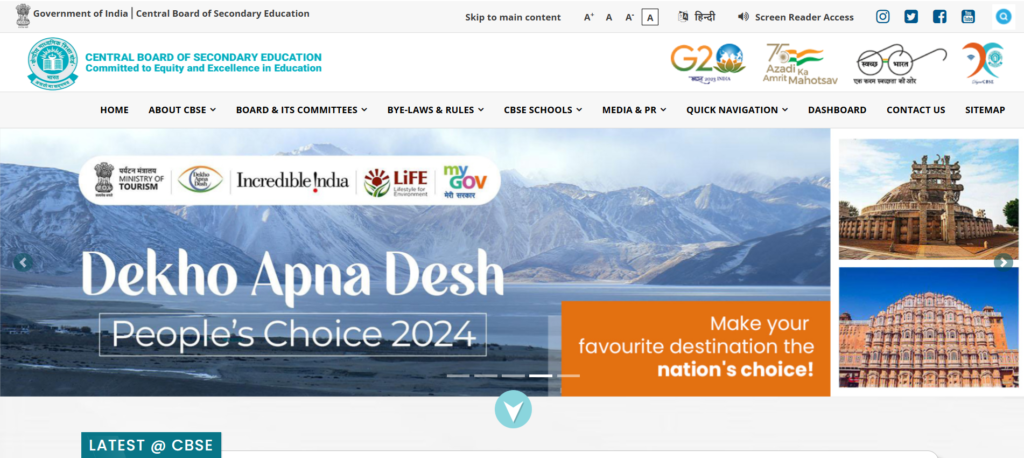The image size is (1024, 458).
Task: Click Screen Reader Access link
Action: click(x=795, y=18)
